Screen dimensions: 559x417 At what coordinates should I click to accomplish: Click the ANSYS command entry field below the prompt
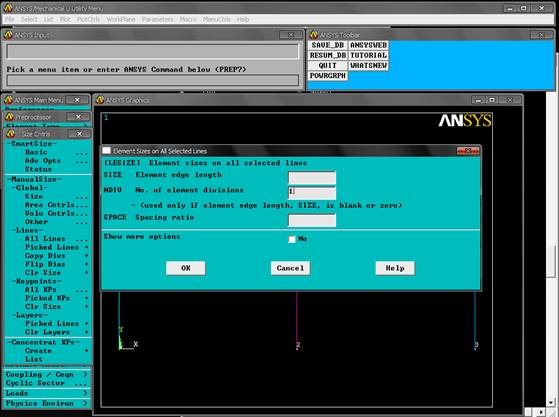coord(153,80)
